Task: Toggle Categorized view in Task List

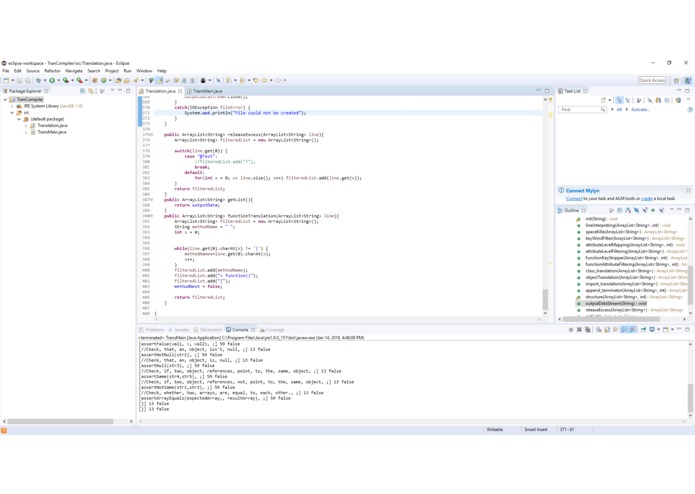Action: pos(620,100)
